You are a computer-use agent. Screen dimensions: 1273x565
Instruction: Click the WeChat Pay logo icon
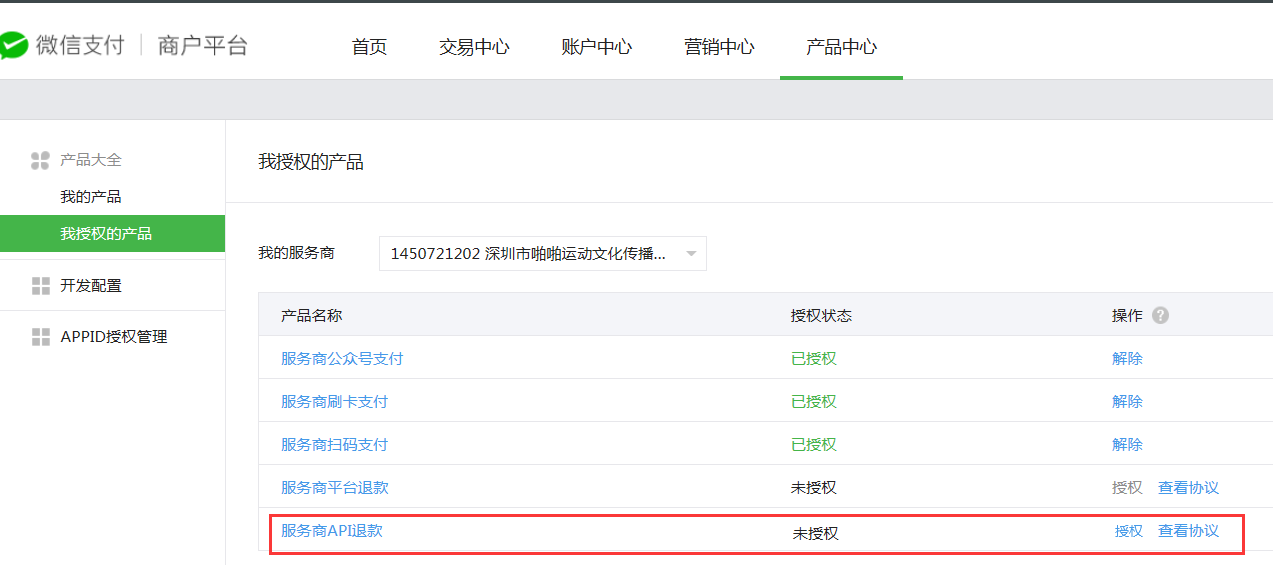(12, 45)
